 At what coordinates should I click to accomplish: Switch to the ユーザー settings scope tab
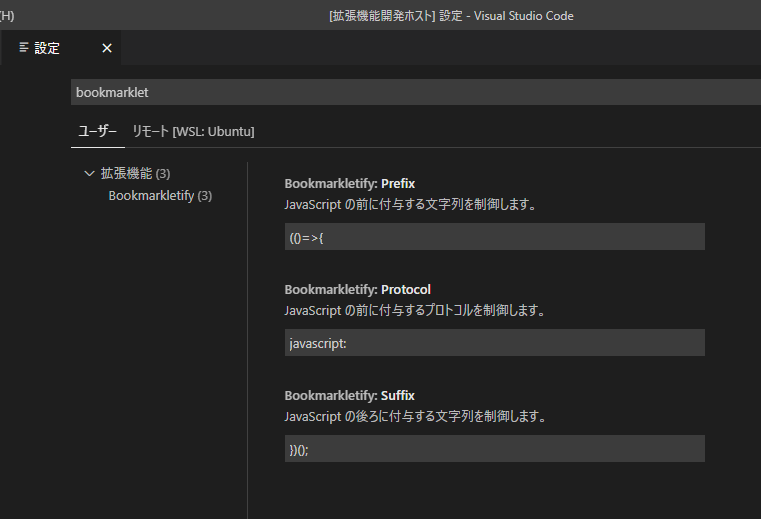click(98, 131)
